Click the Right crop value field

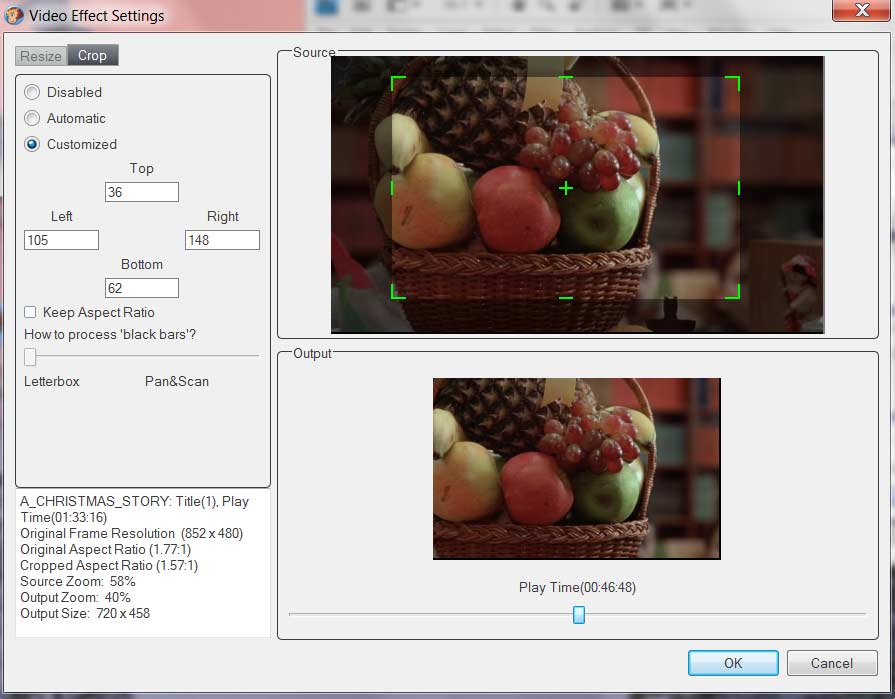coord(223,240)
